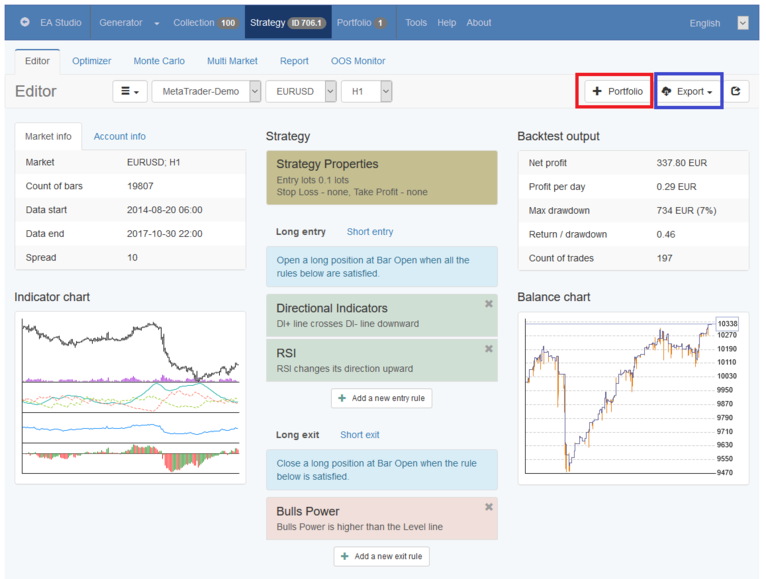Click the Collection count badge 100
The image size is (766, 579).
click(x=228, y=23)
